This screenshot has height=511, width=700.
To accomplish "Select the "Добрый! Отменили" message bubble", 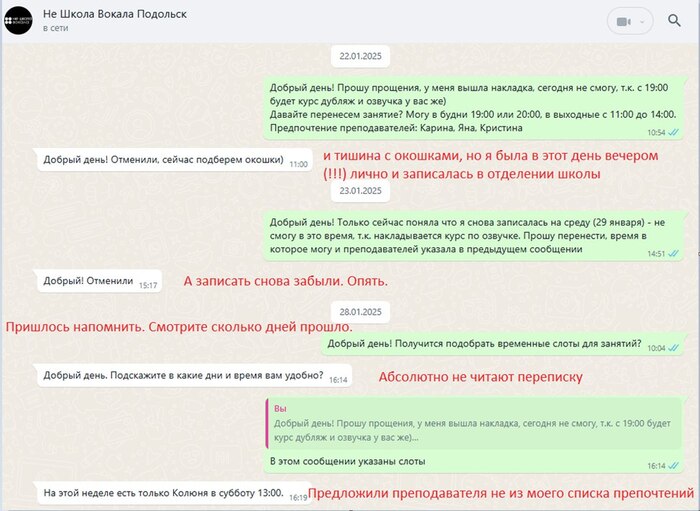I will 88,282.
